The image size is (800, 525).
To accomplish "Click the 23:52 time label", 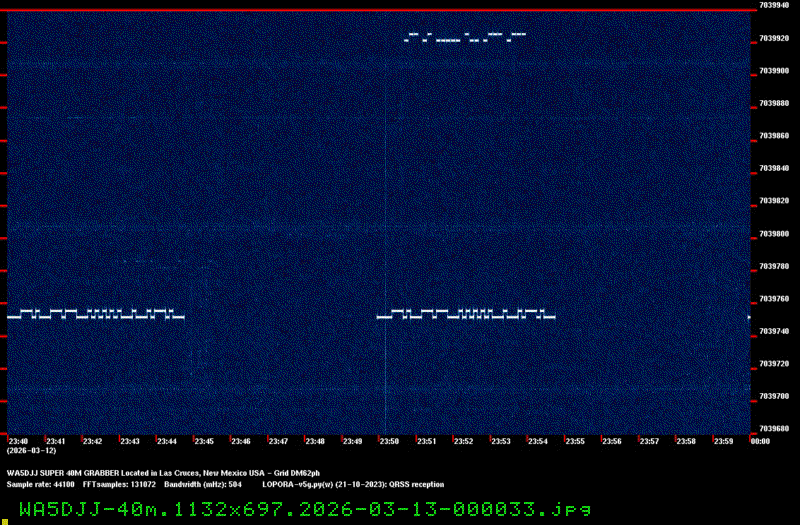I will click(x=463, y=441).
